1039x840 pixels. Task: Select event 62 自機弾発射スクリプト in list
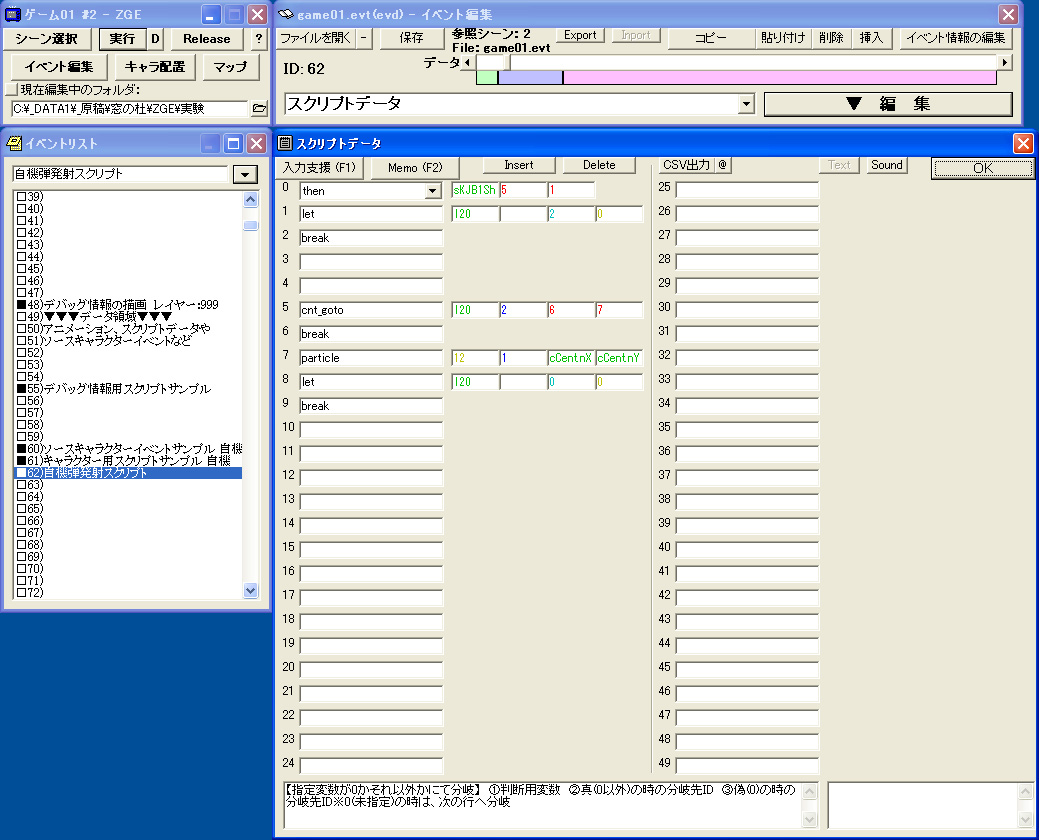(128, 473)
